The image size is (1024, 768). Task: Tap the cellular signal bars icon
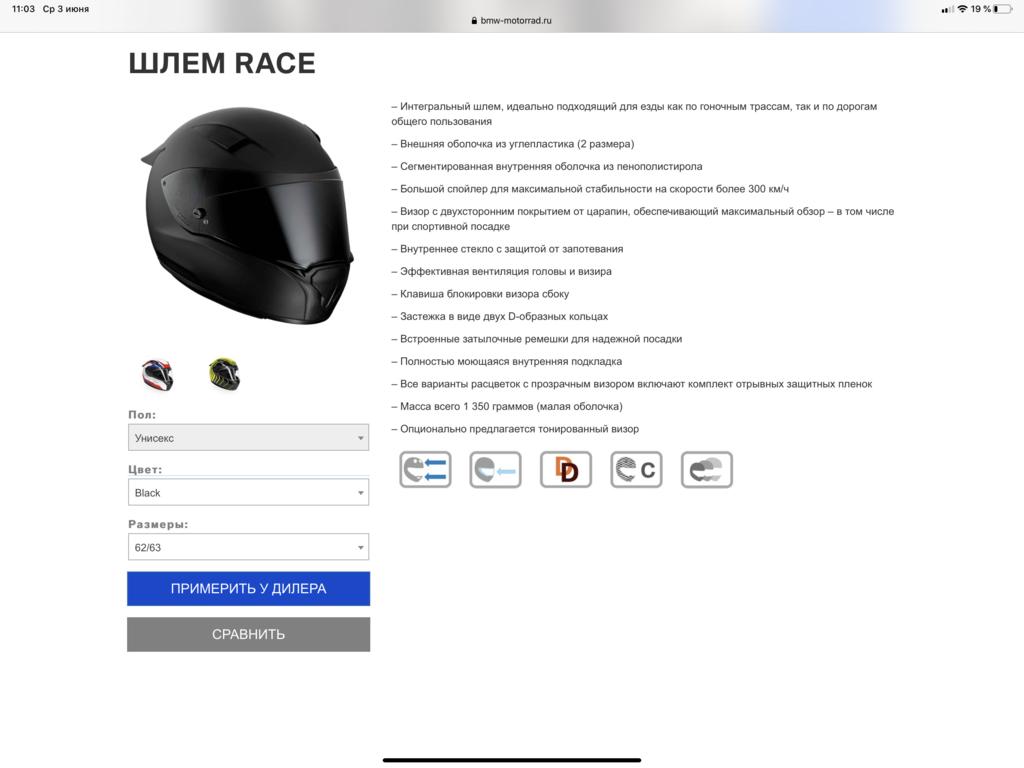pos(947,9)
